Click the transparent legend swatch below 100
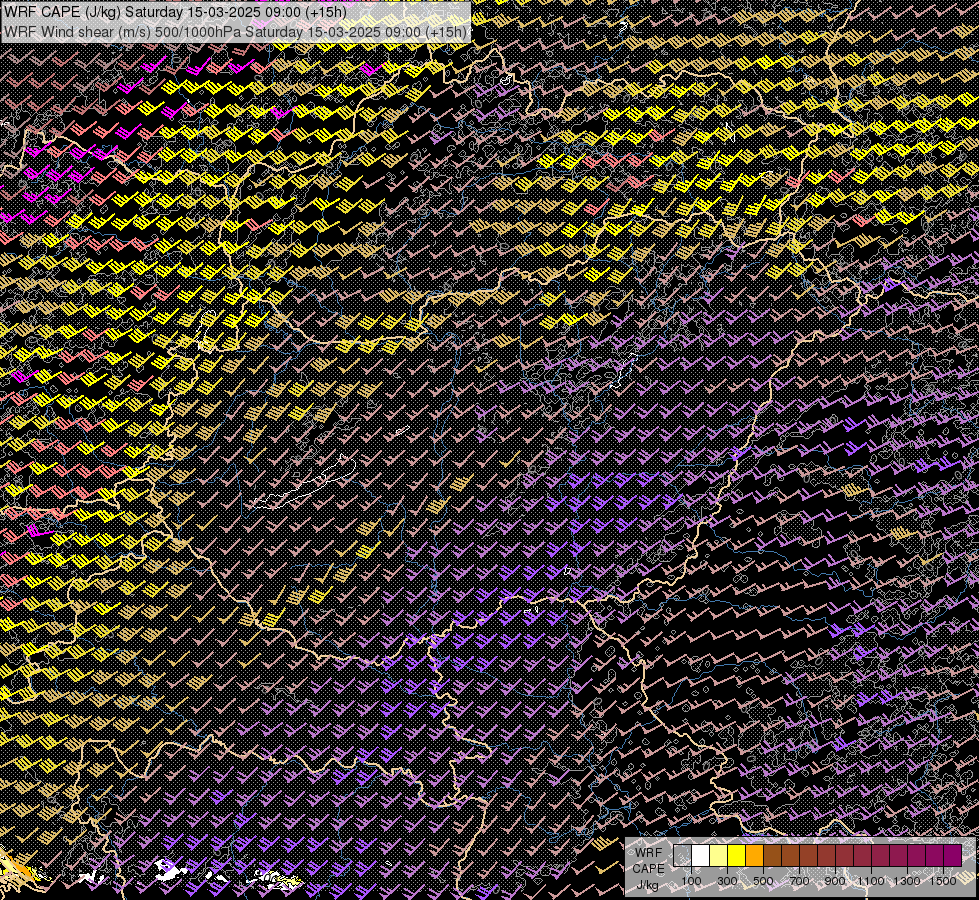Screen dimensions: 979x900 (x=682, y=855)
